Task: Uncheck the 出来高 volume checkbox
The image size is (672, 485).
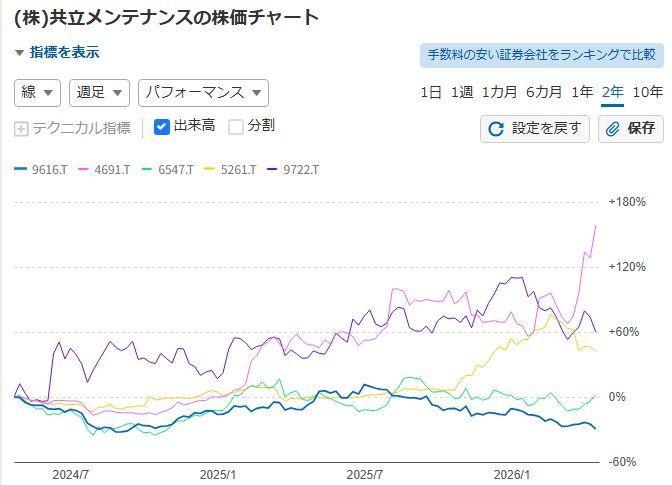Action: click(162, 127)
